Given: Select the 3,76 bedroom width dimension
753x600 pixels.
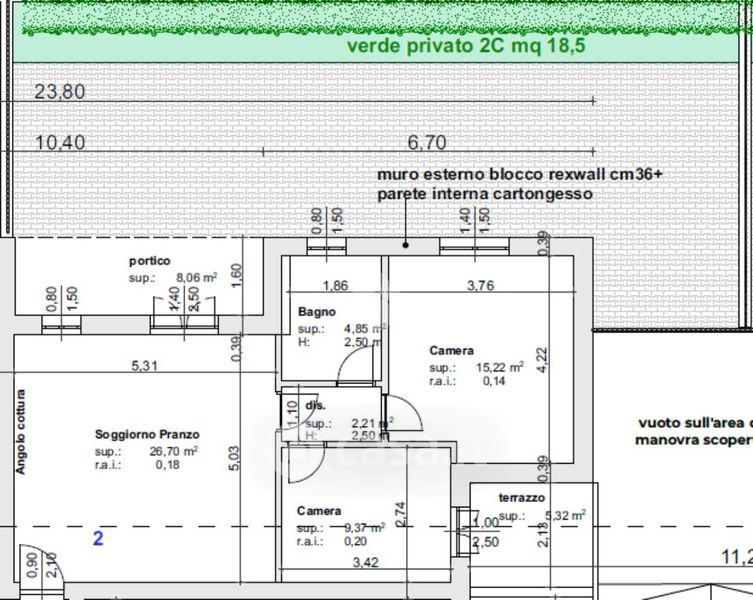Looking at the screenshot, I should (481, 285).
